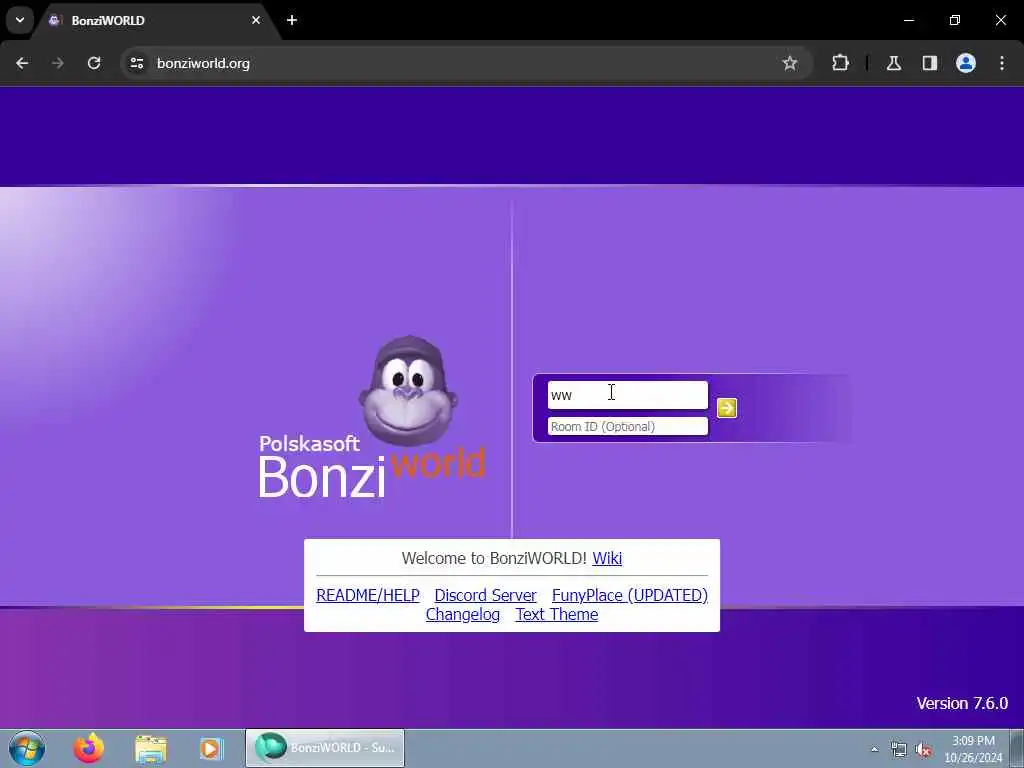Click the taskbar clock showing 3:09 PM
1024x768 pixels.
(x=973, y=749)
